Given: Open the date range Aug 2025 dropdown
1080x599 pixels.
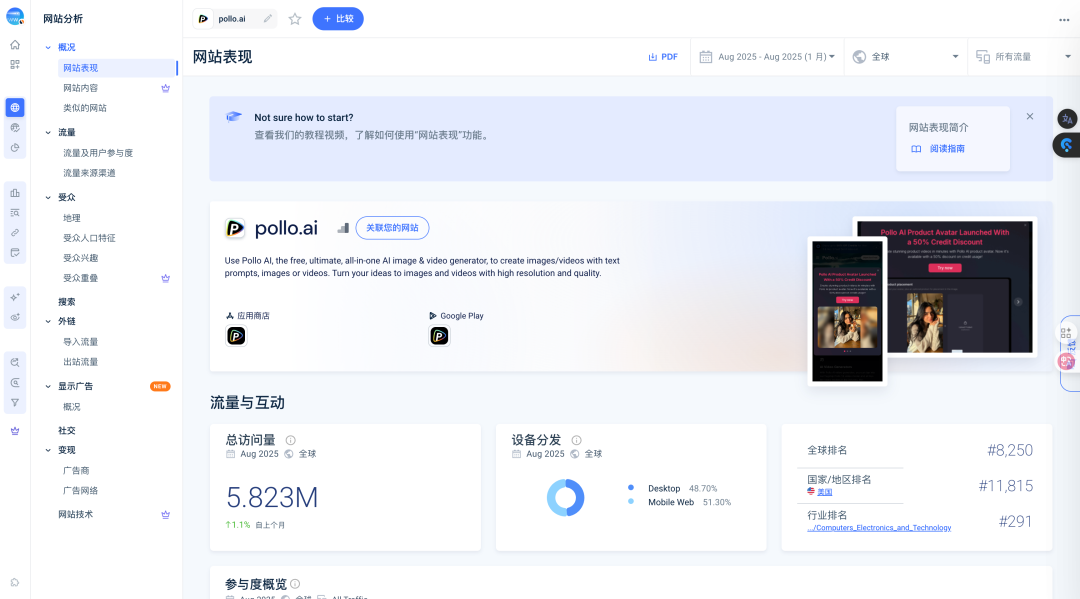Looking at the screenshot, I should [767, 56].
